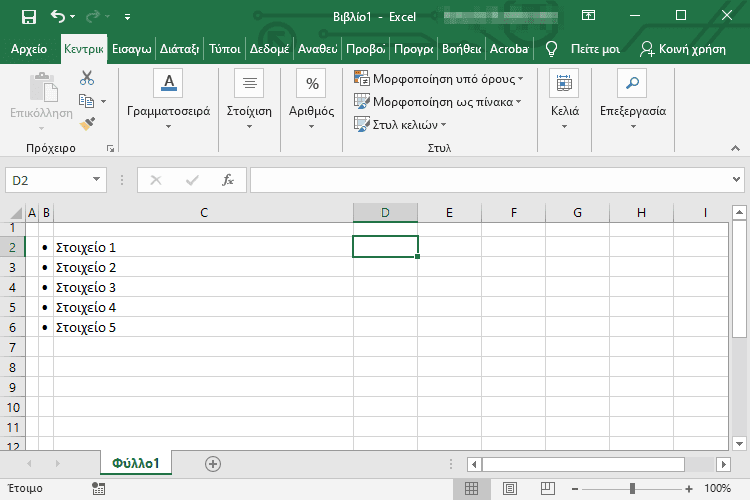Click the Name Box showing D2
This screenshot has width=750, height=500.
point(48,180)
